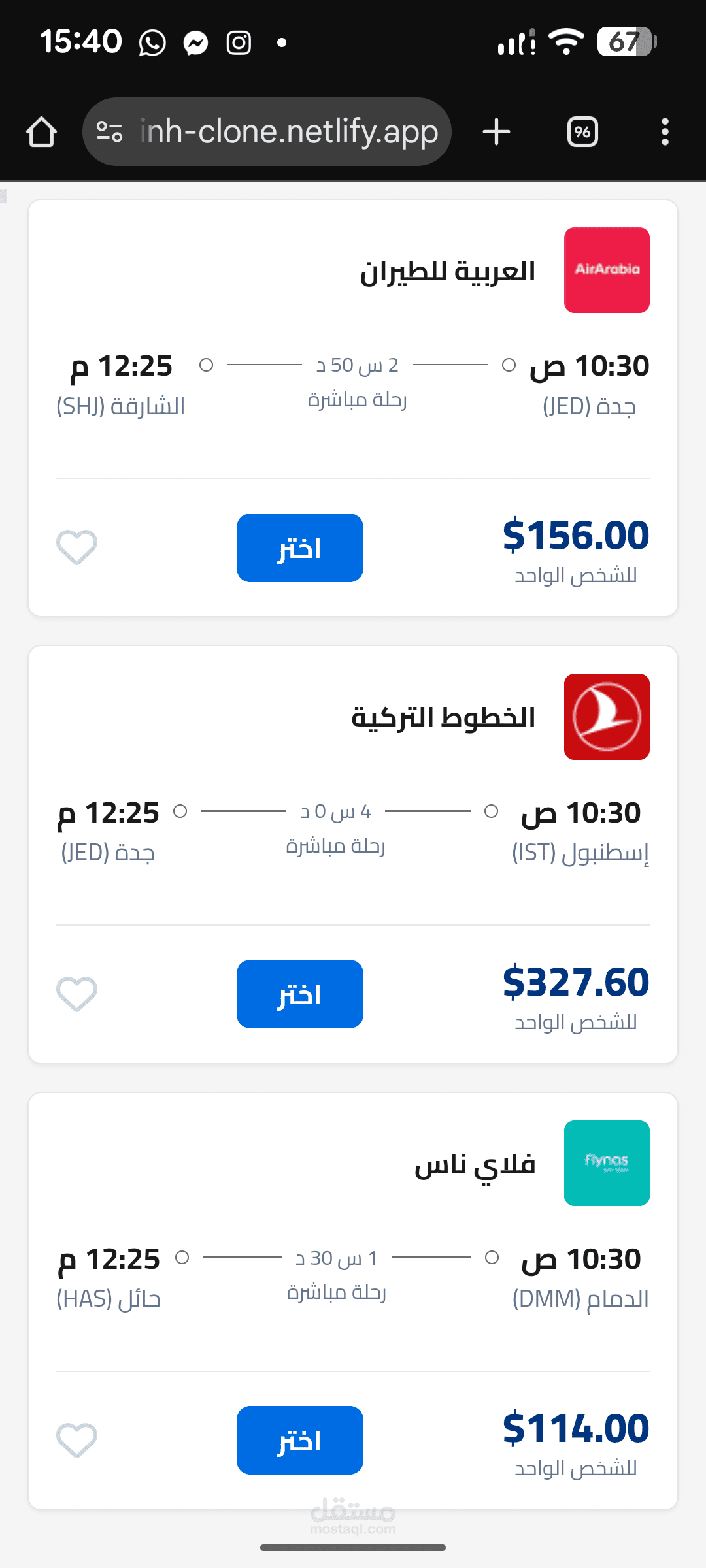
Task: Open the browser home page icon
Action: click(x=41, y=132)
